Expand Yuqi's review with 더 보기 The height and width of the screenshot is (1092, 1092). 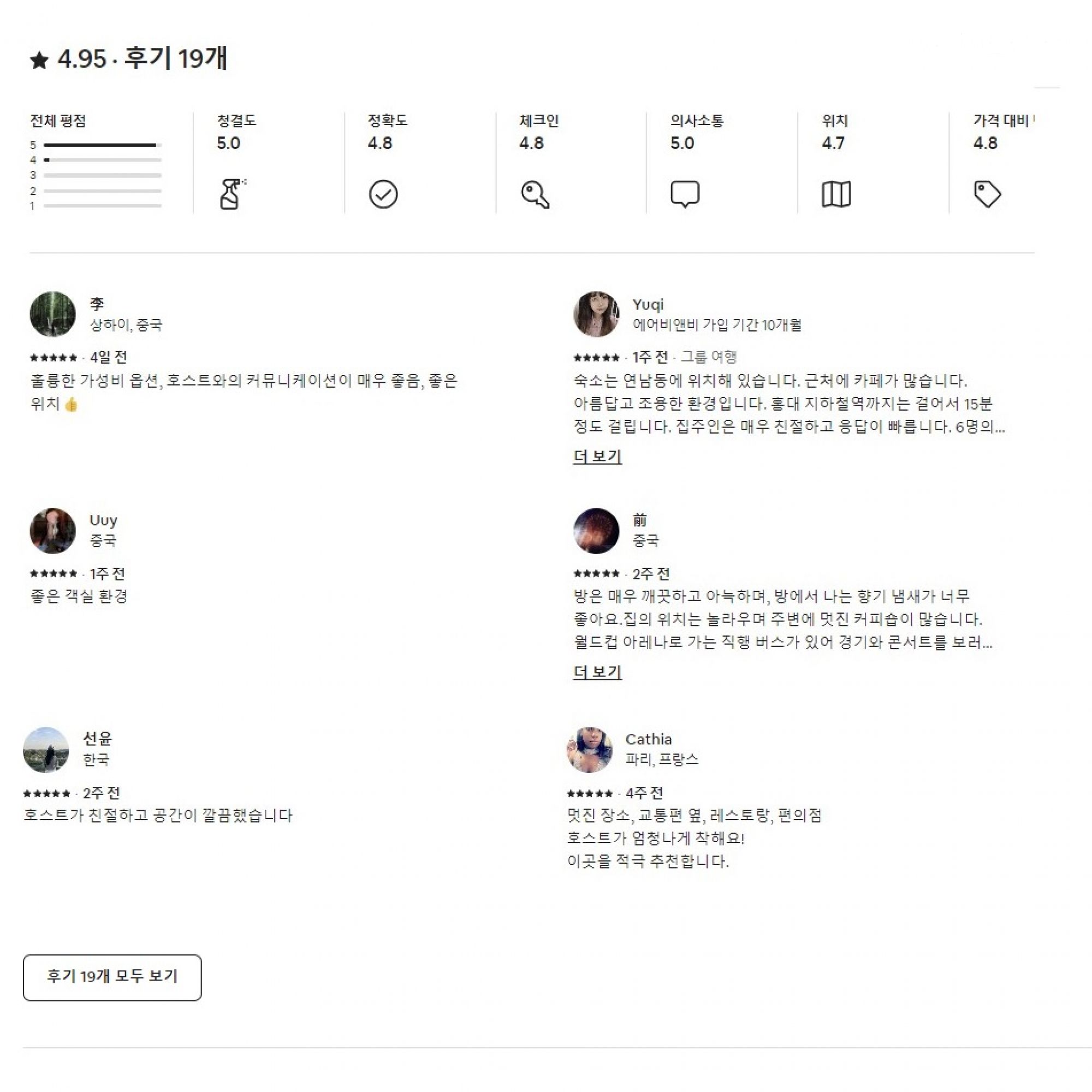(597, 456)
